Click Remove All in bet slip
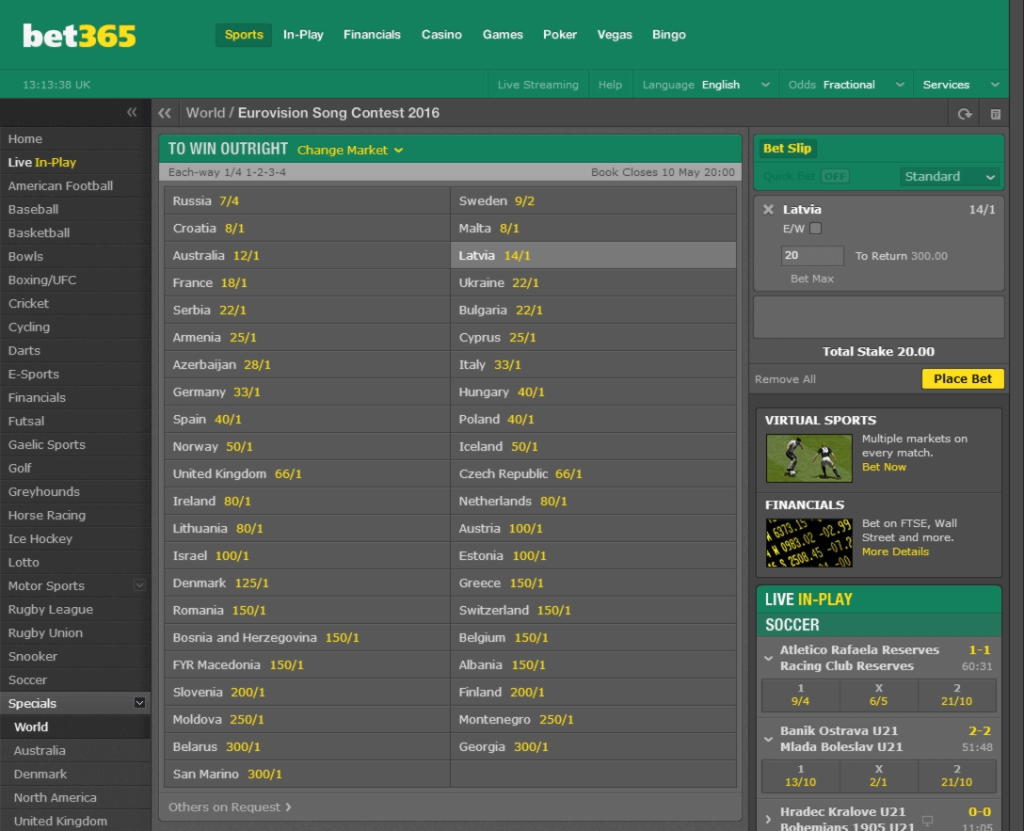Screen dimensions: 1024x831 pos(785,380)
